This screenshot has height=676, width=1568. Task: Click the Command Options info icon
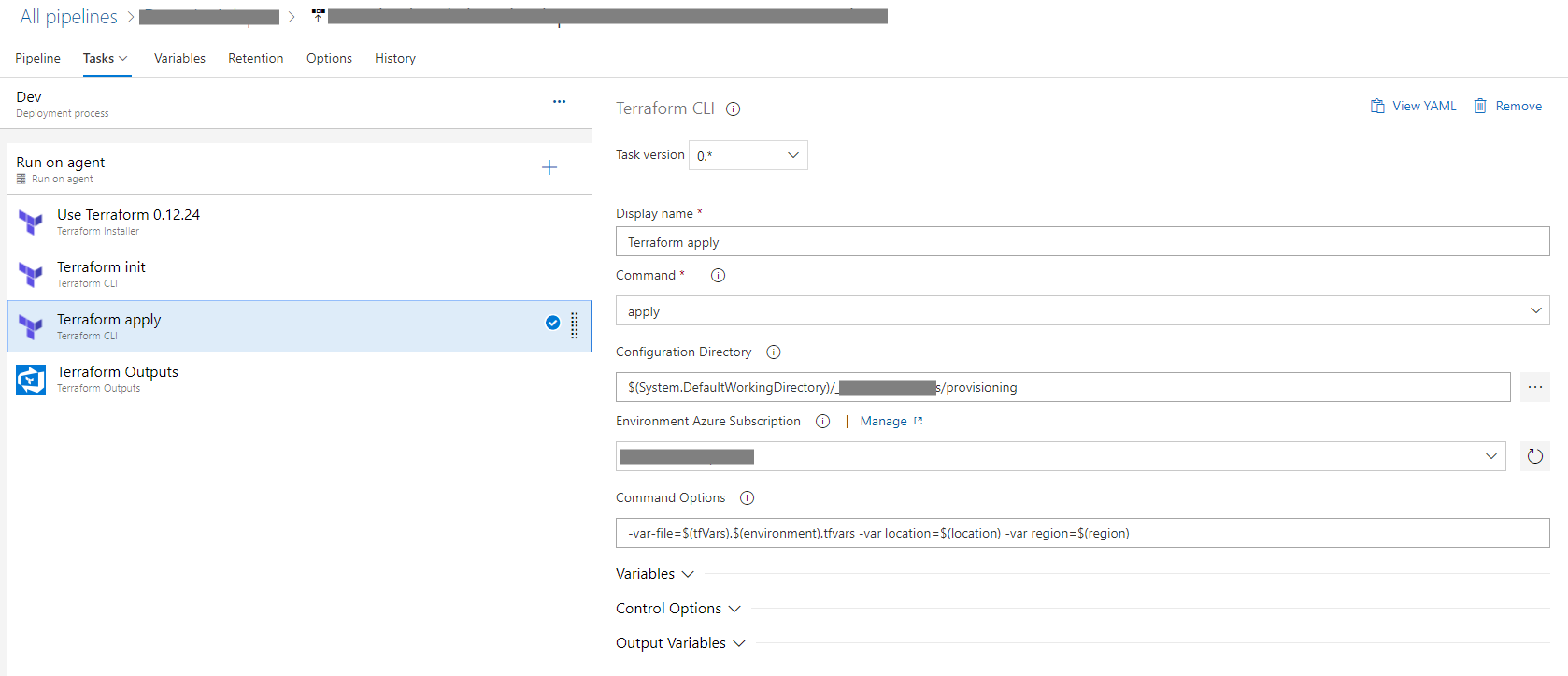(x=747, y=498)
